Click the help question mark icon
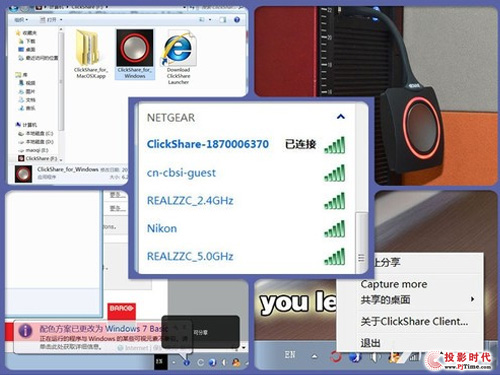500x375 pixels. (237, 20)
